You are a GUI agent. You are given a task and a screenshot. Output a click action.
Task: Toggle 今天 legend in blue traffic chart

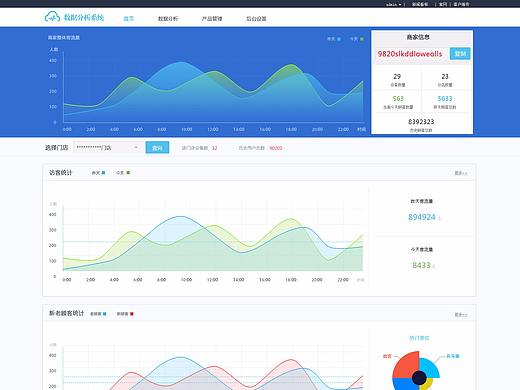[x=357, y=39]
